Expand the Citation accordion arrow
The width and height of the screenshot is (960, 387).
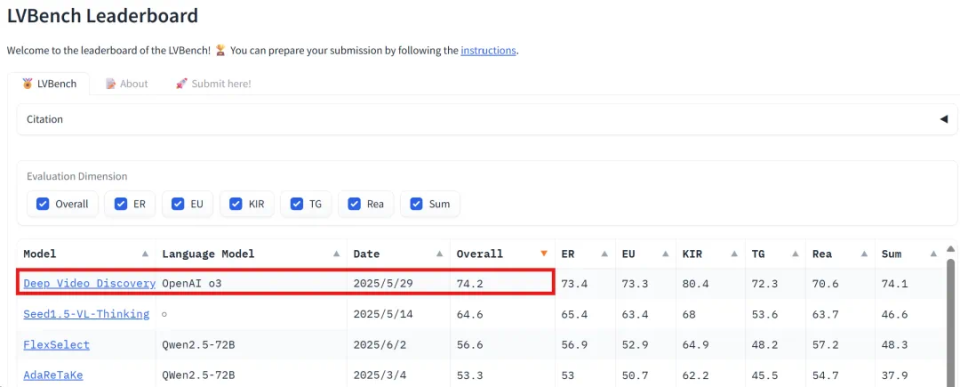(943, 119)
